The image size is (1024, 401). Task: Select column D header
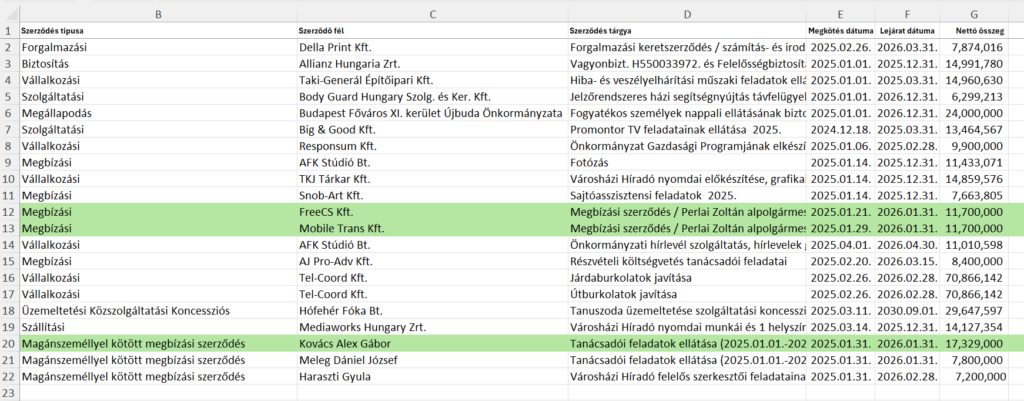pos(687,13)
